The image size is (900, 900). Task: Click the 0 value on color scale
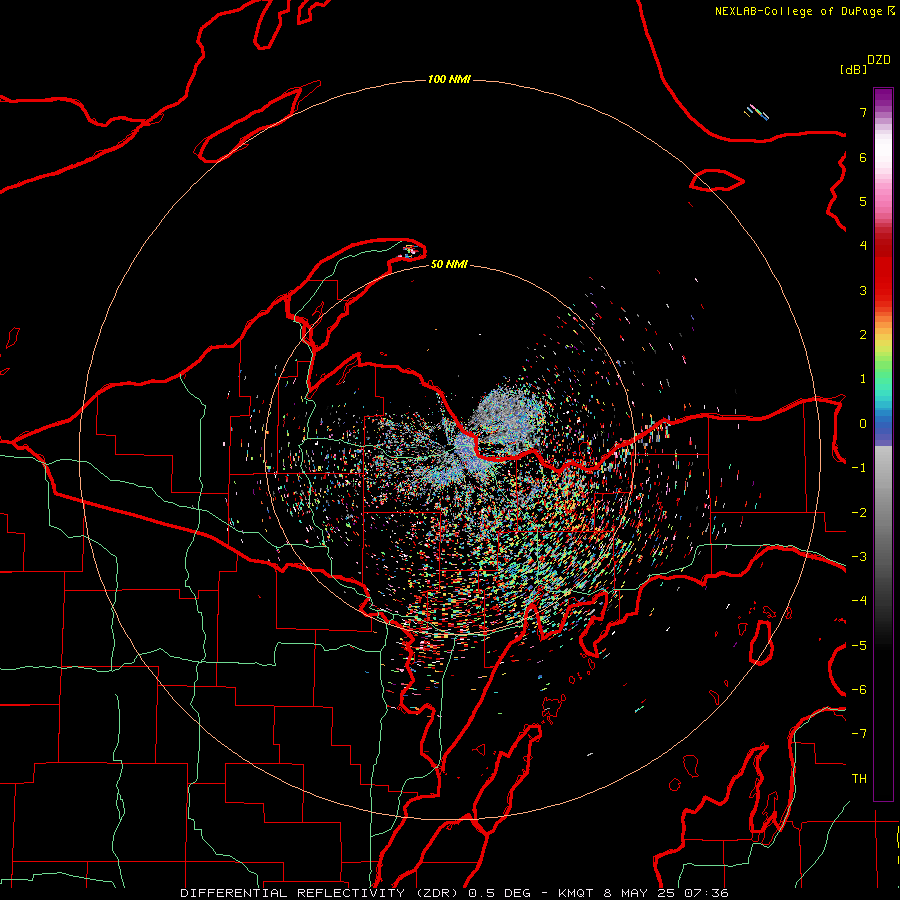pos(863,424)
